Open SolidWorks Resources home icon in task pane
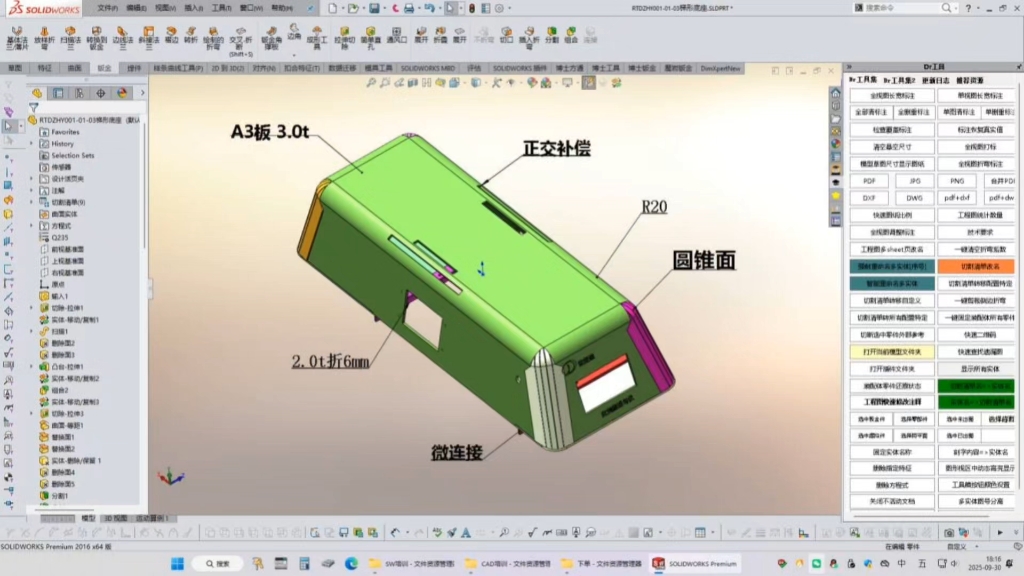 click(x=835, y=93)
